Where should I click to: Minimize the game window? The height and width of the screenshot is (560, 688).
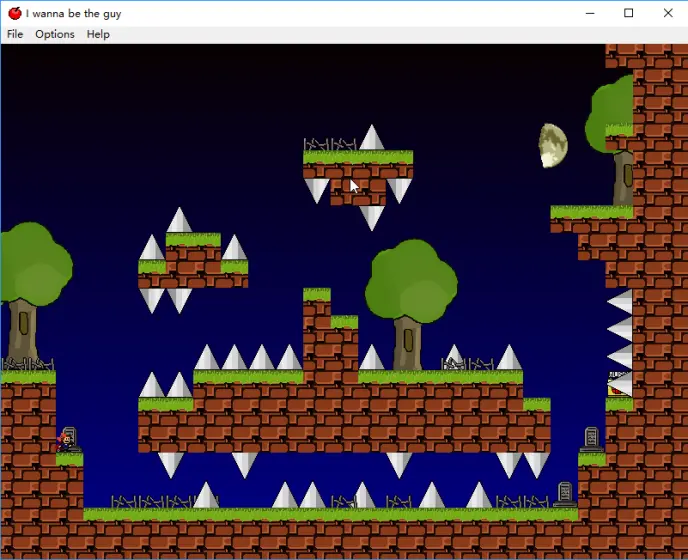point(589,13)
